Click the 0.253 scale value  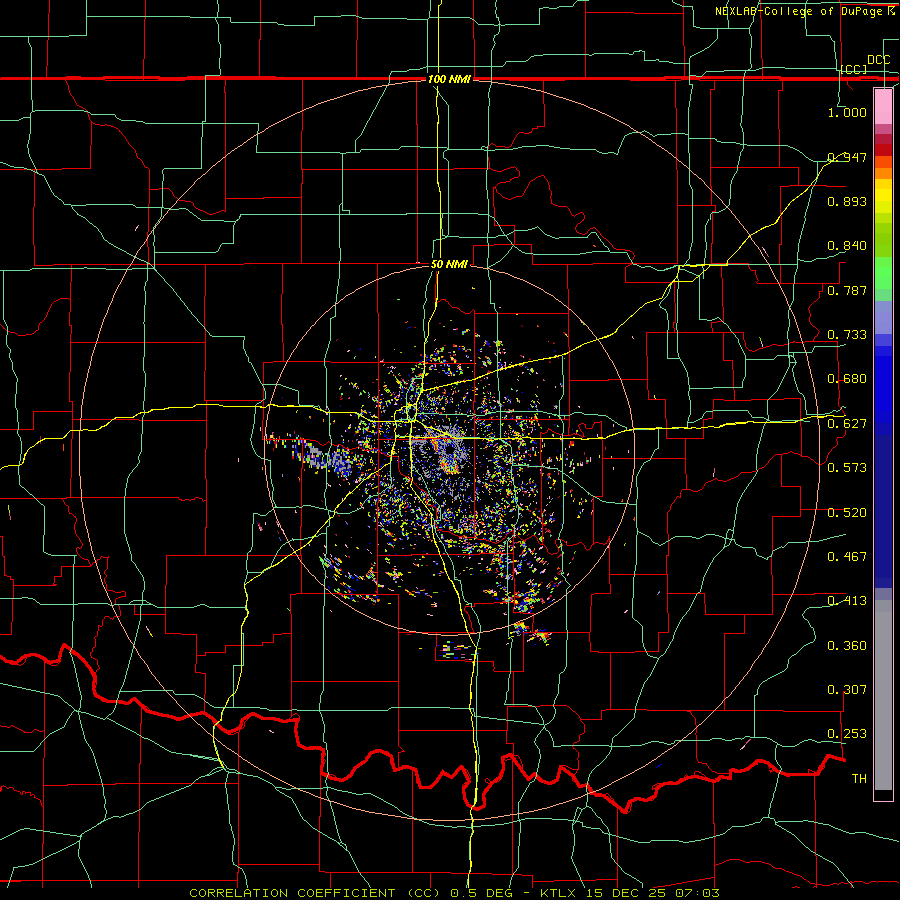pos(847,734)
